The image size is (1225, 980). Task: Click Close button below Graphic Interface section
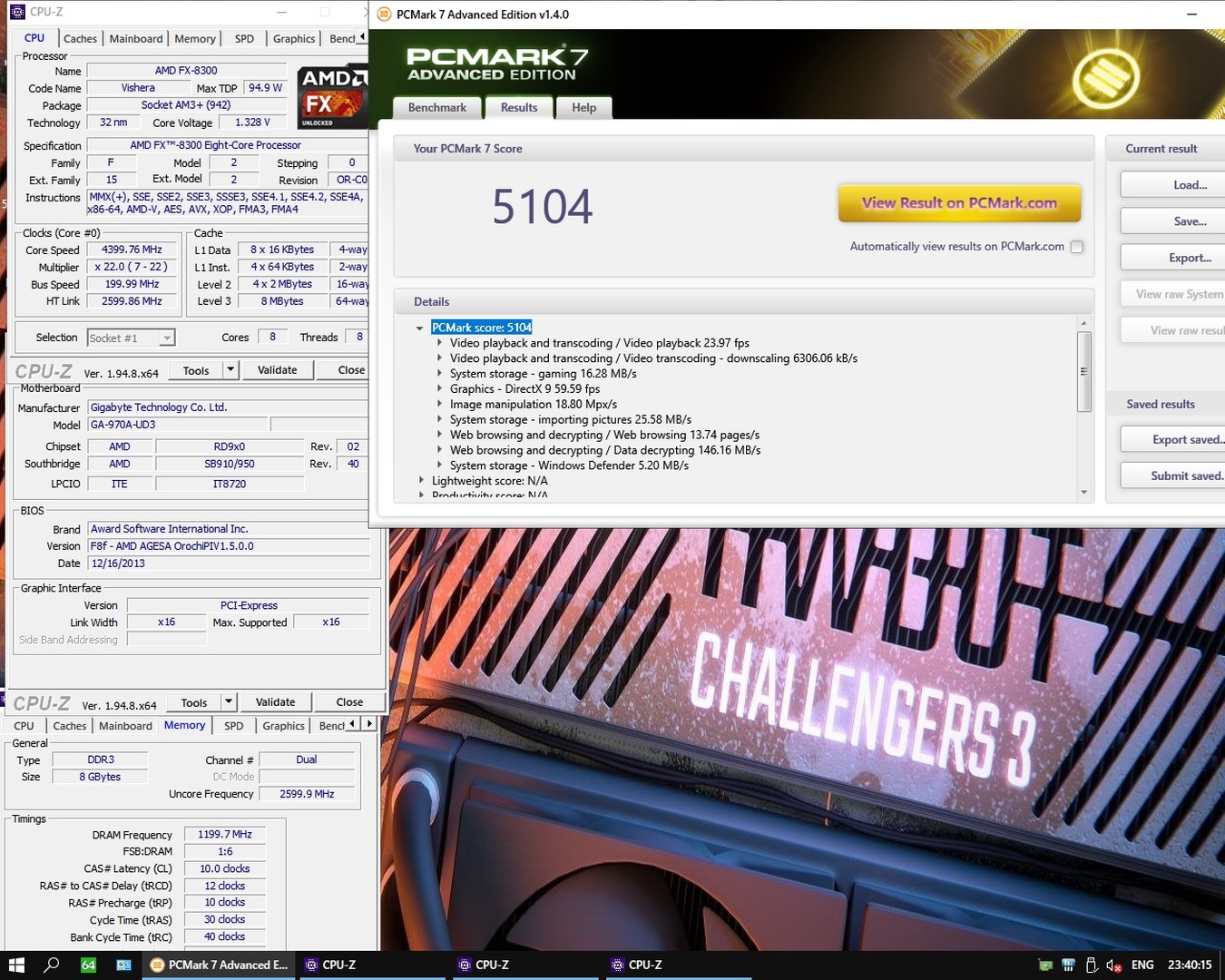coord(350,701)
